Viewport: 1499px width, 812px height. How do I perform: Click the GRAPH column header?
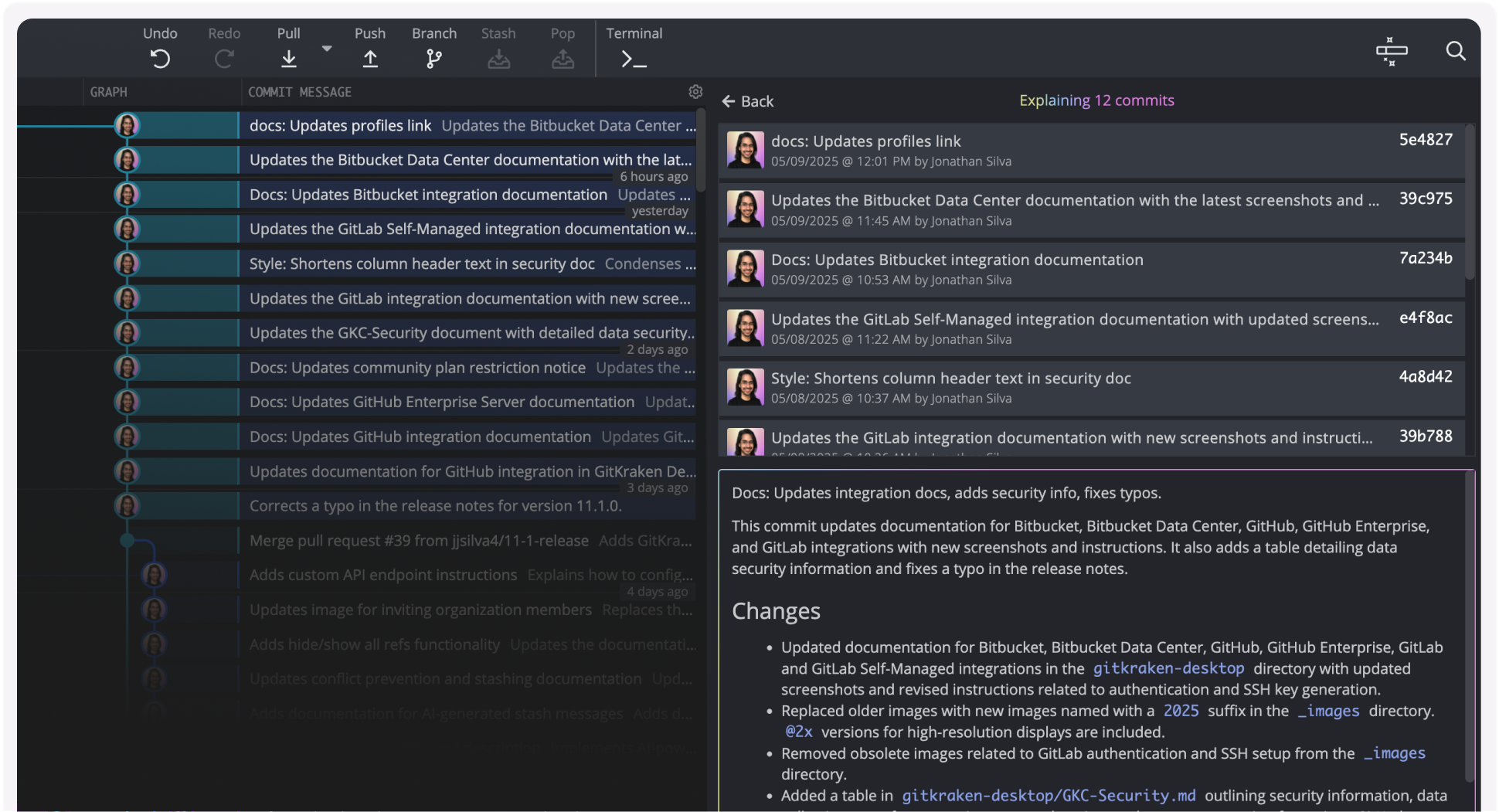[x=109, y=92]
